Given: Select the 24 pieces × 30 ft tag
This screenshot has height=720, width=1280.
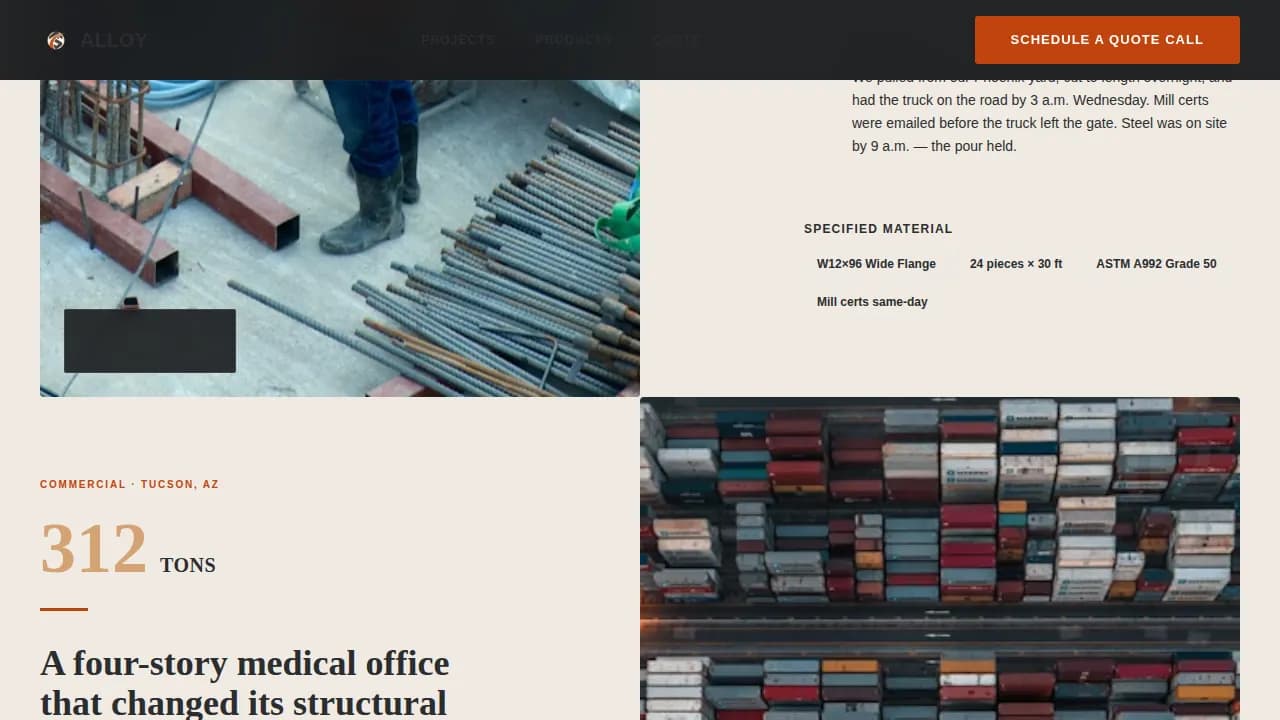Looking at the screenshot, I should (x=1016, y=263).
